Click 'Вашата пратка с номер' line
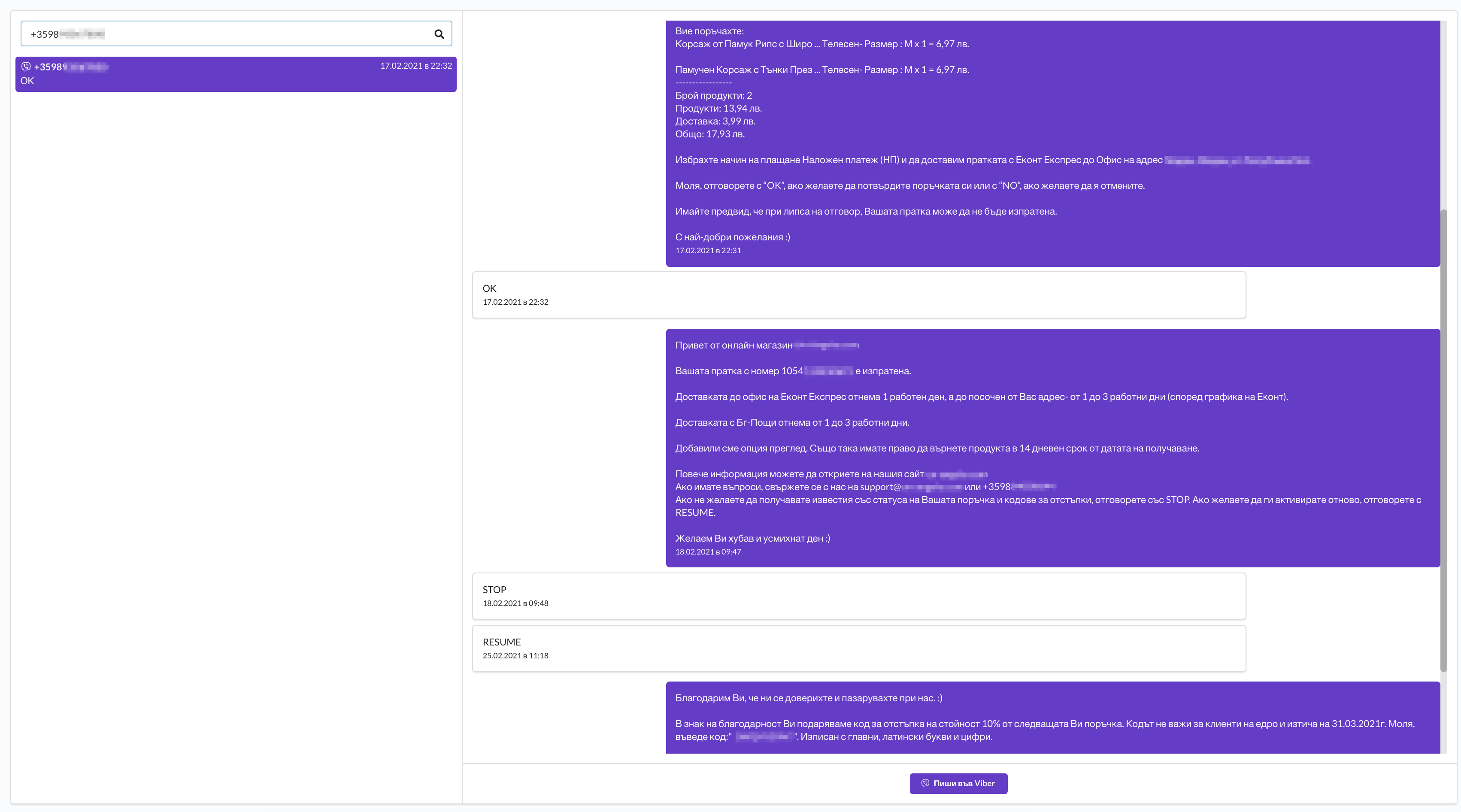Screen dimensions: 1461x812 tap(793, 371)
